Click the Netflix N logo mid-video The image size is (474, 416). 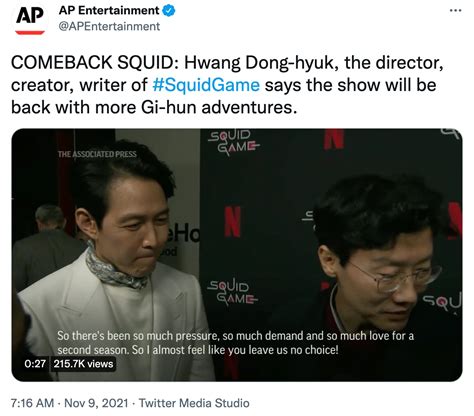point(232,221)
